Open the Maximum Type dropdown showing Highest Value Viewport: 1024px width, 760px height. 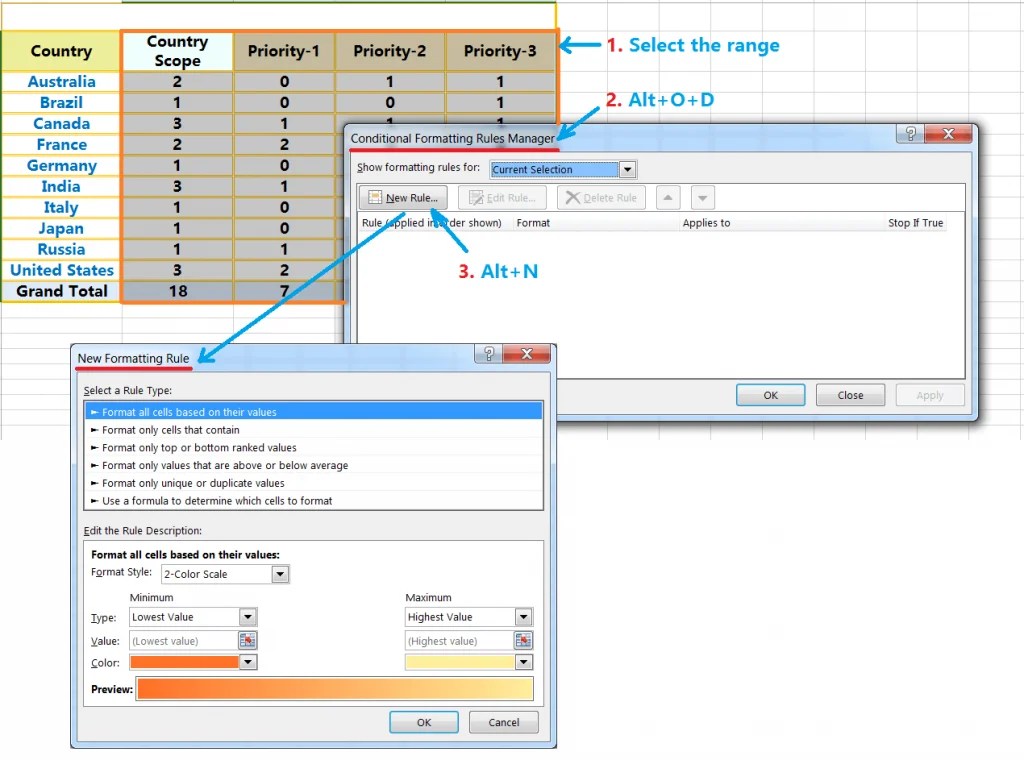click(522, 617)
